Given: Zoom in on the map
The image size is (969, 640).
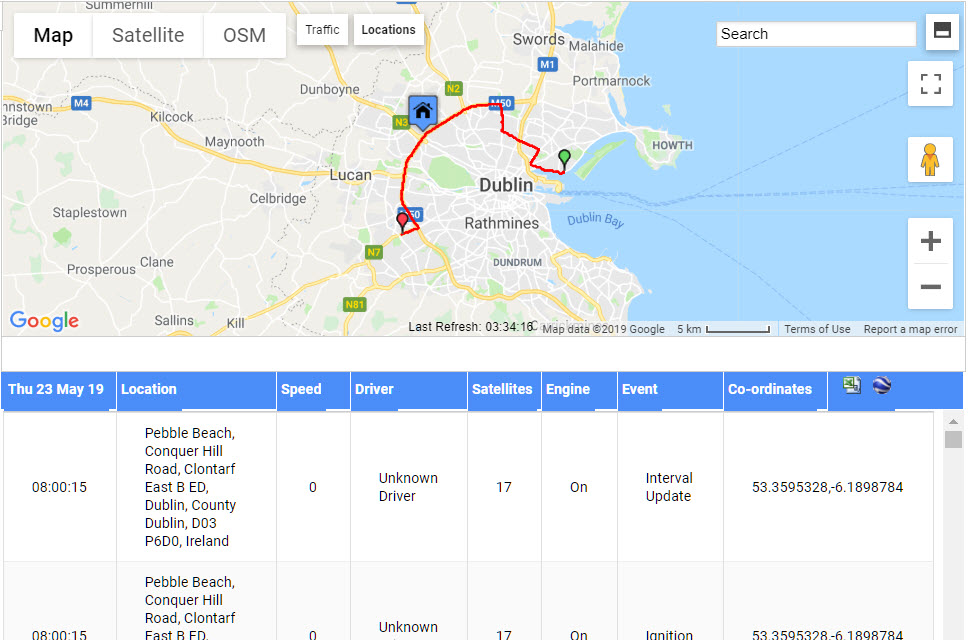Looking at the screenshot, I should tap(930, 241).
